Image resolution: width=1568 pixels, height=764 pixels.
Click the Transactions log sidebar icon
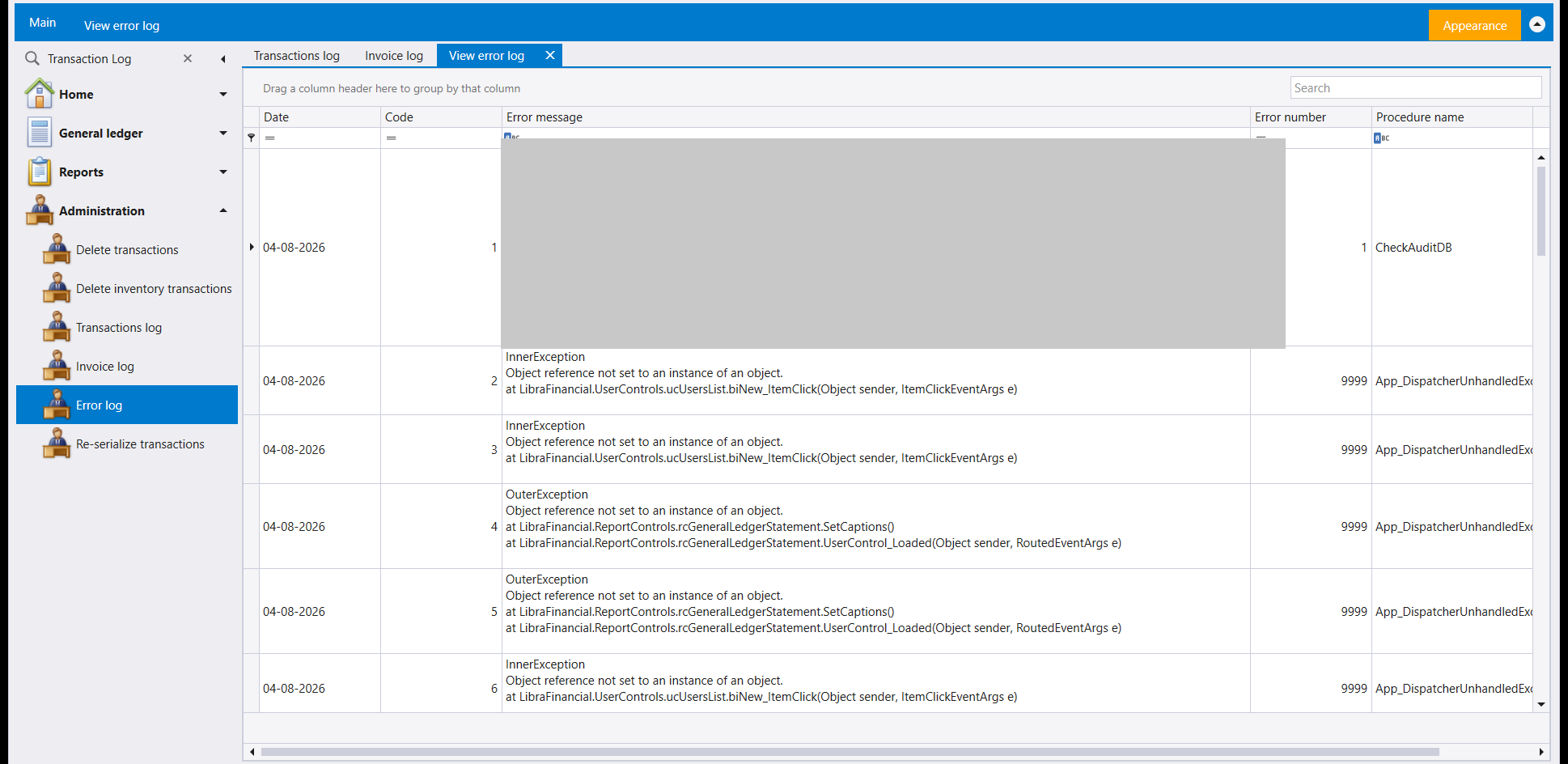[x=57, y=327]
